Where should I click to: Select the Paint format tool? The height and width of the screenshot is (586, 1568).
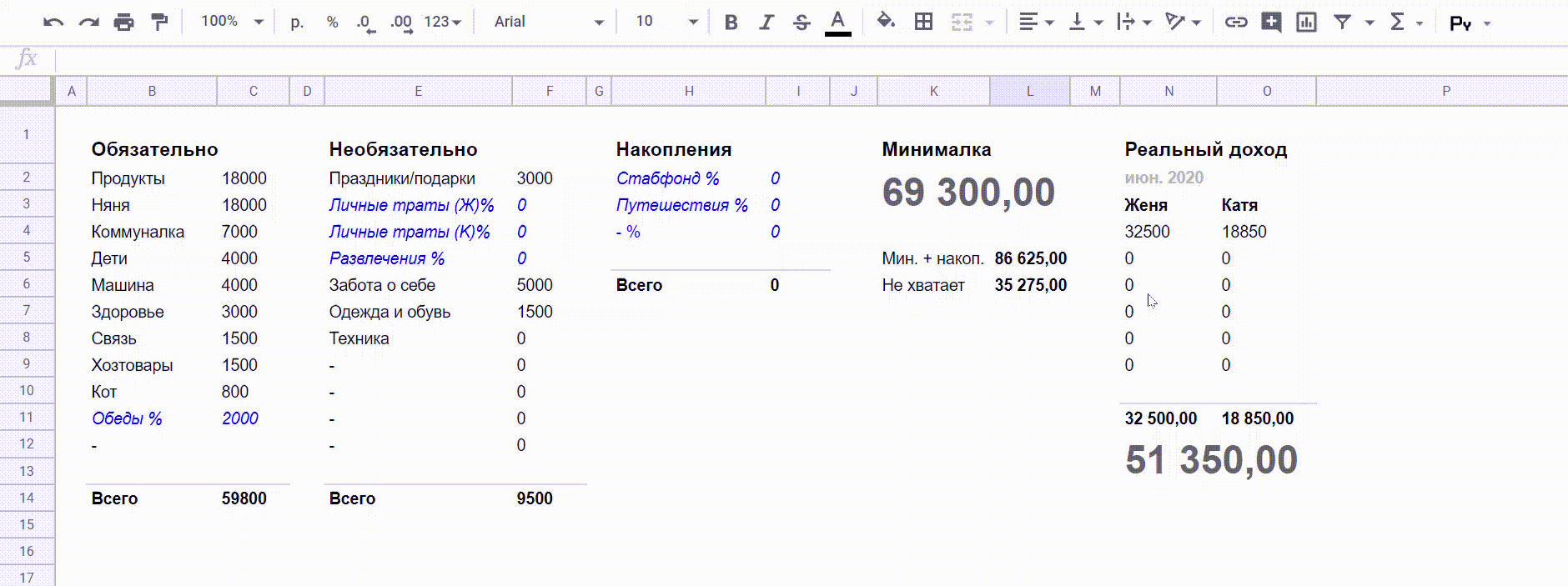158,23
